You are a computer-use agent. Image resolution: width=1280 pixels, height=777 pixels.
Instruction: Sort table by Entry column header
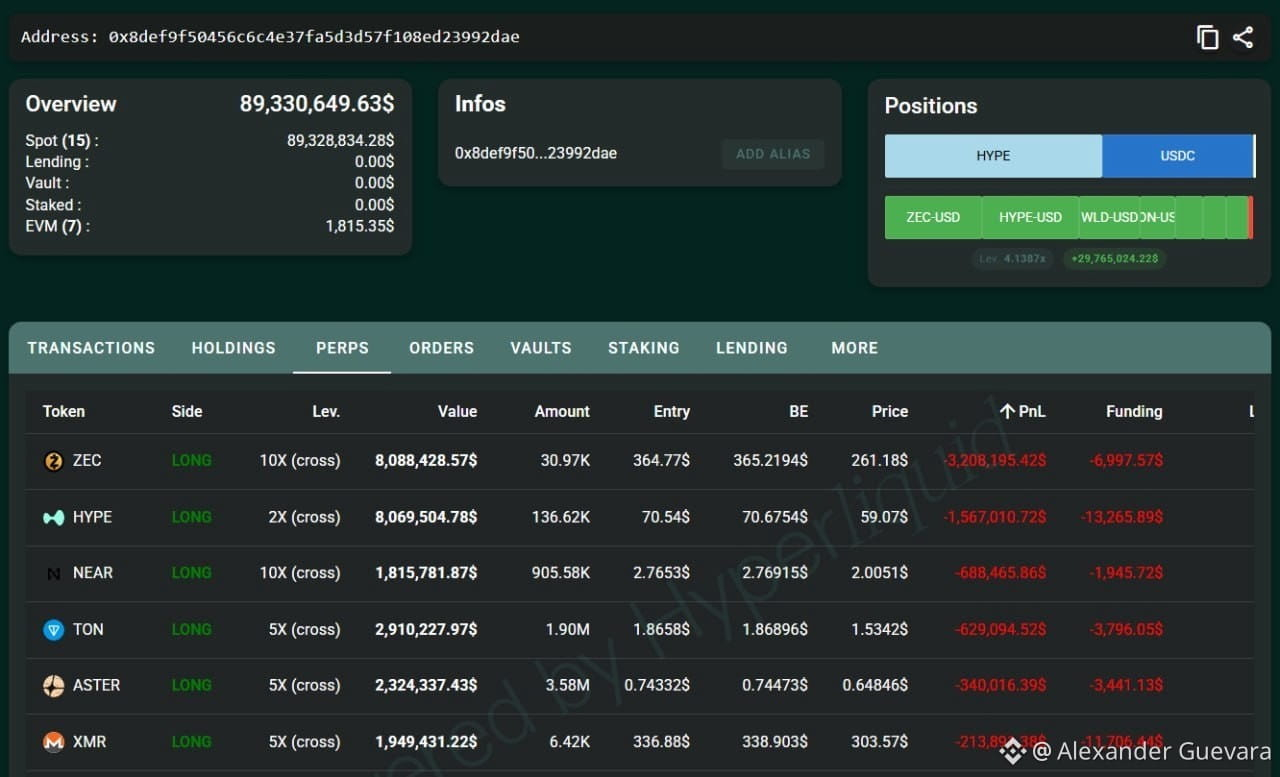click(x=672, y=411)
